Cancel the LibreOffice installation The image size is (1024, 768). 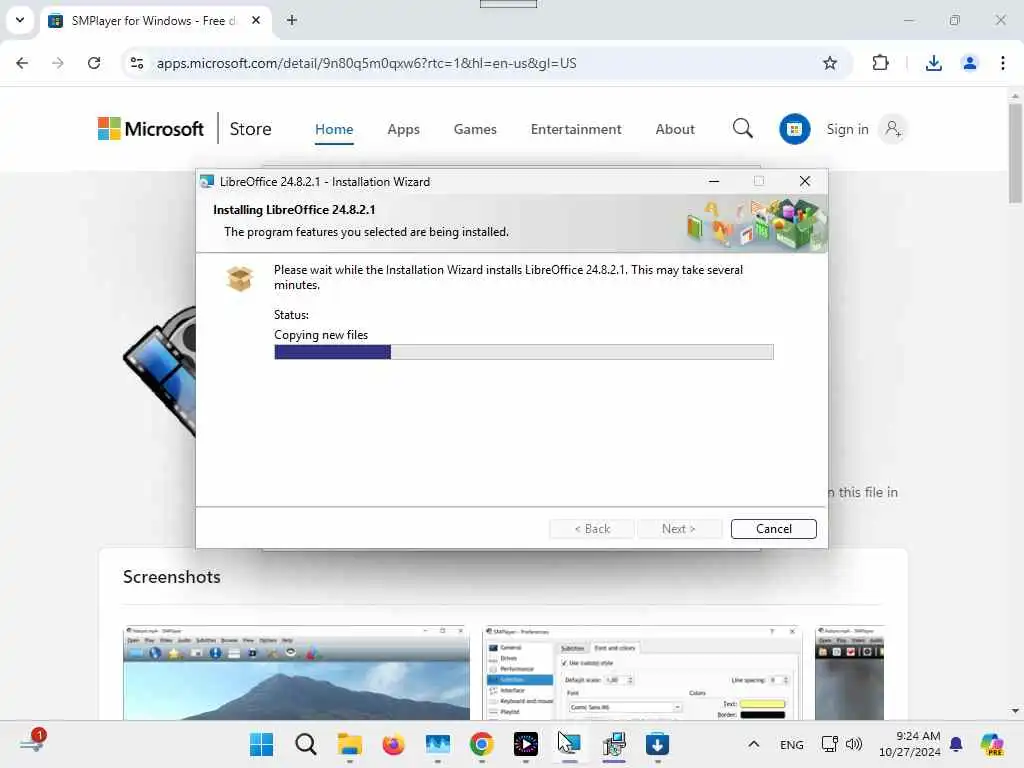(x=773, y=528)
